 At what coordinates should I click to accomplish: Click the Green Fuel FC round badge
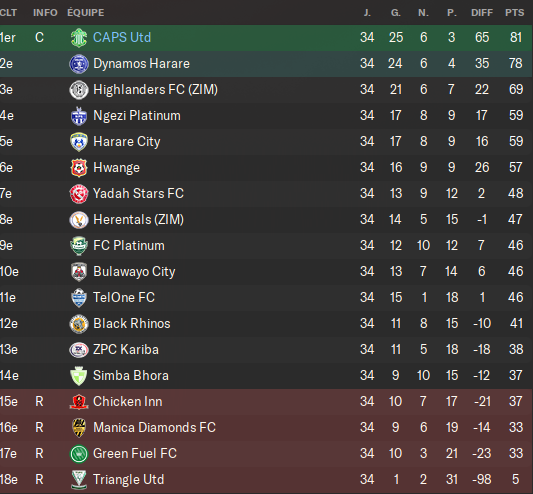79,454
